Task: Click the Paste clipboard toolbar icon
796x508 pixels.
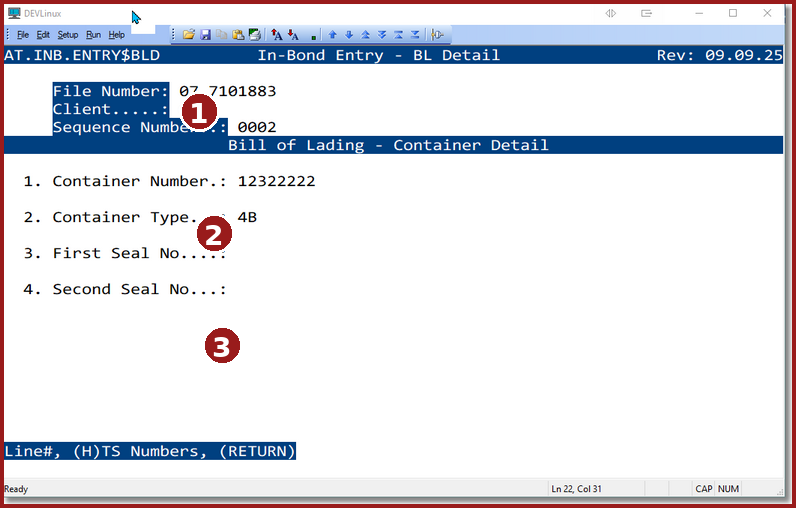Action: [x=238, y=34]
